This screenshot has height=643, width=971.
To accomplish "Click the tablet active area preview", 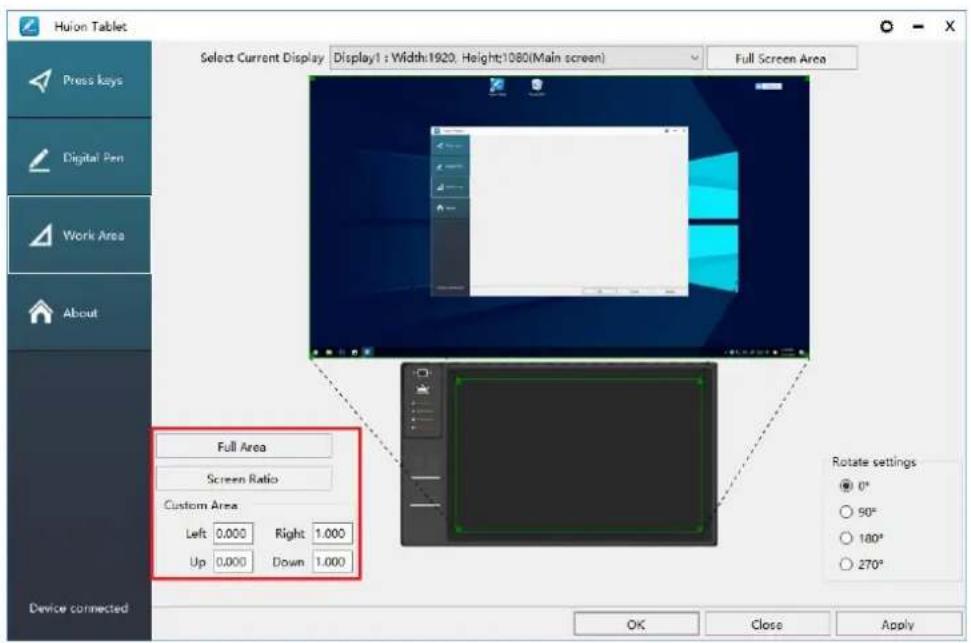I will click(x=579, y=455).
